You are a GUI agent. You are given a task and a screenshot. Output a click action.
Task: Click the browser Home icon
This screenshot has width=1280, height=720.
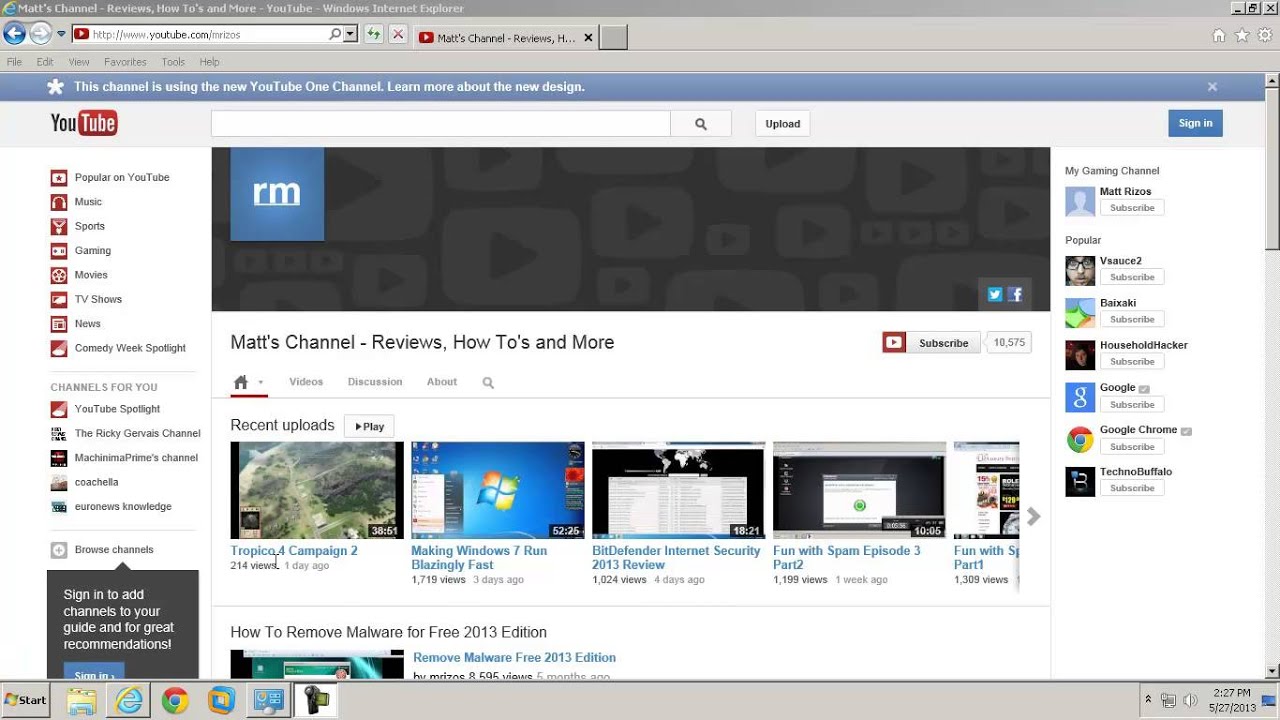coord(1218,35)
